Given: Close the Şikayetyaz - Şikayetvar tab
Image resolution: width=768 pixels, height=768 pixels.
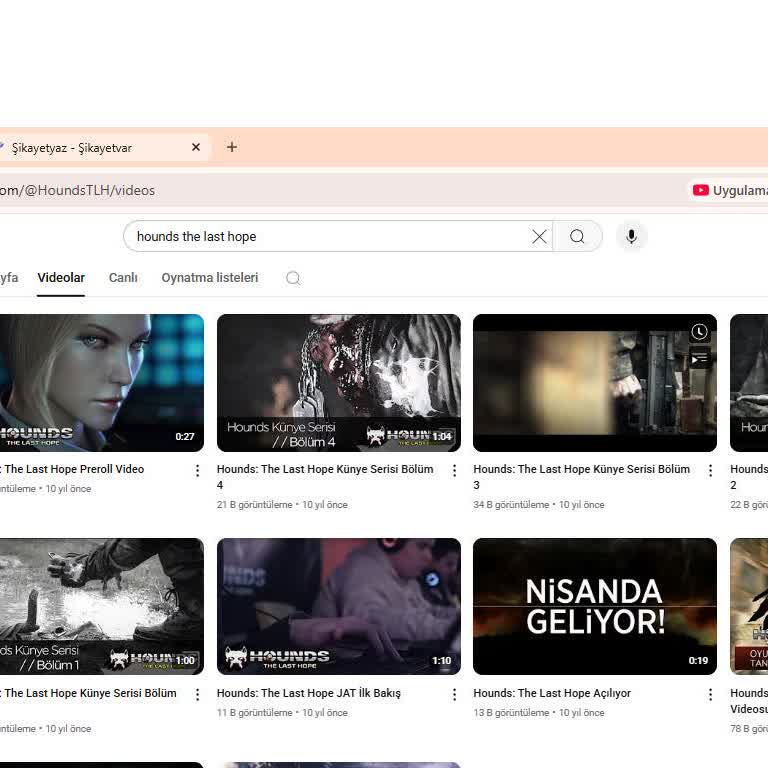Looking at the screenshot, I should pos(196,147).
